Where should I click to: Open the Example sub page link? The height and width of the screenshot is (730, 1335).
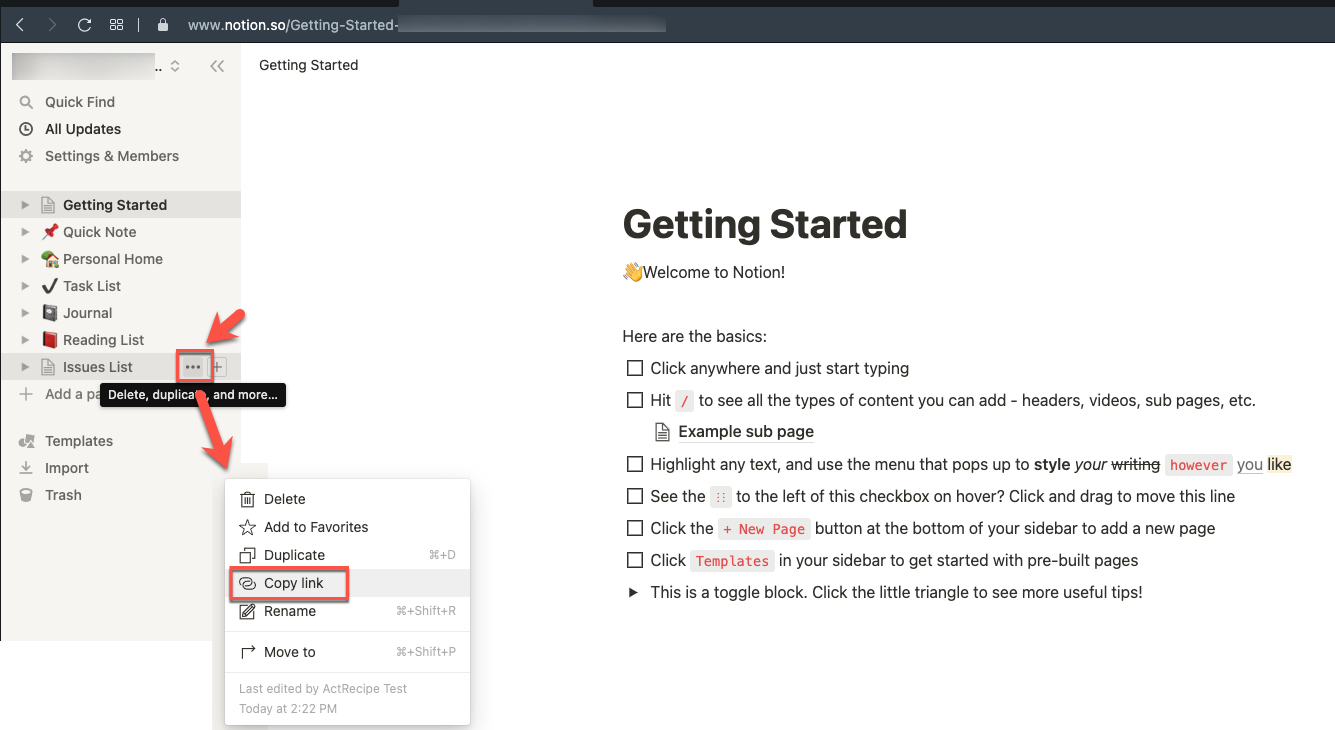[x=745, y=432]
